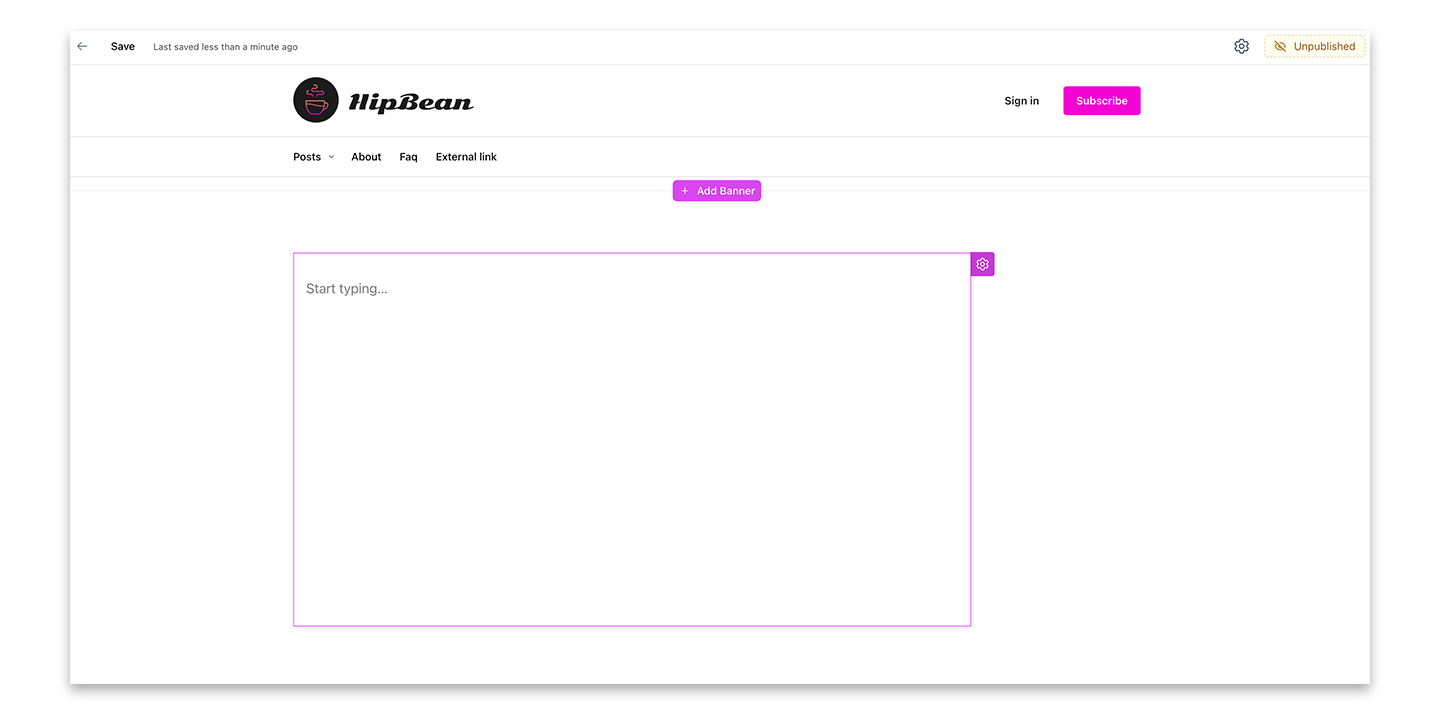Click the back arrow to exit the editor
Image resolution: width=1440 pixels, height=719 pixels.
tap(81, 46)
